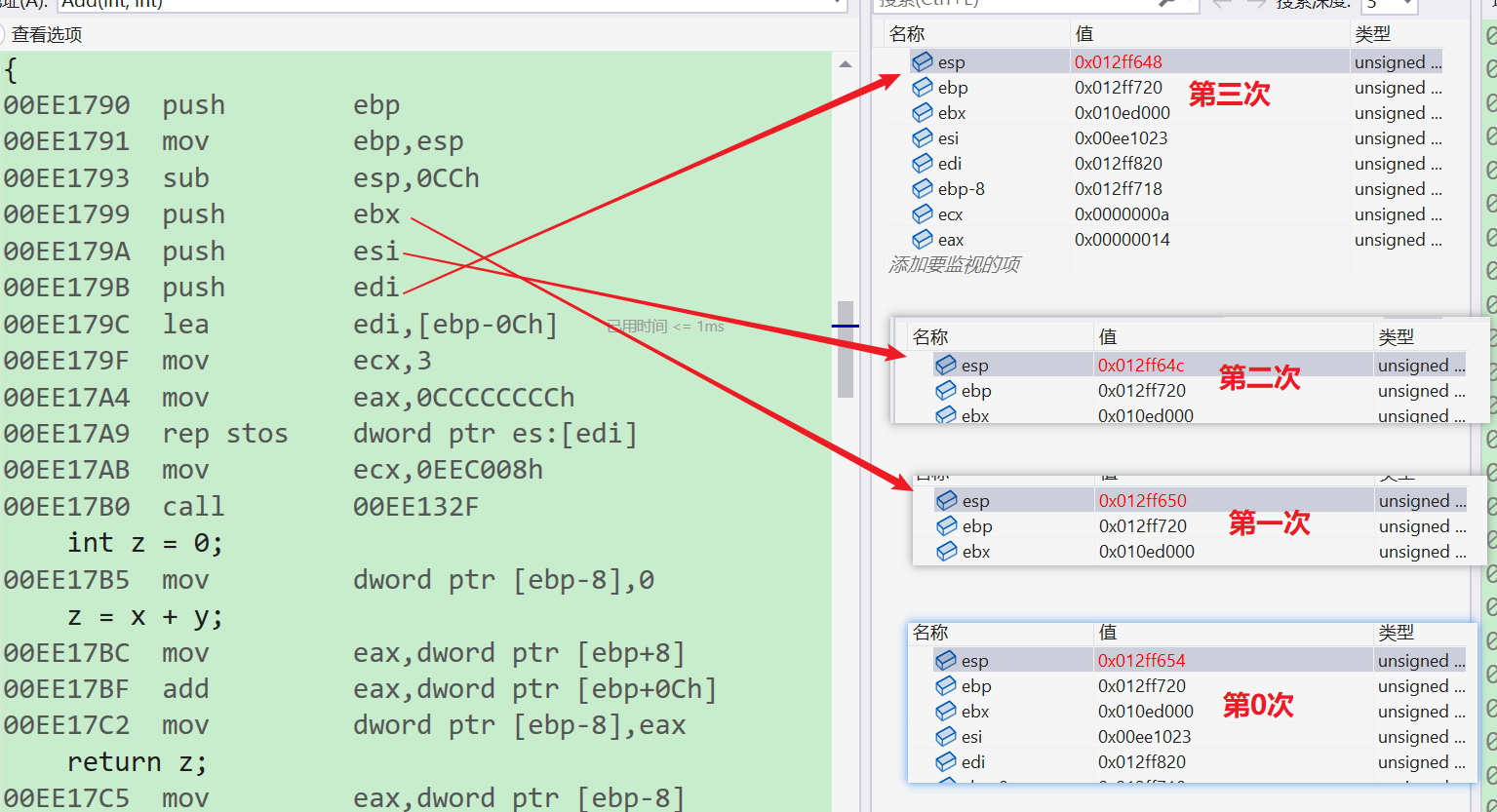This screenshot has width=1497, height=812.
Task: Click the disassembly scrollbar up arrow
Action: tap(846, 64)
